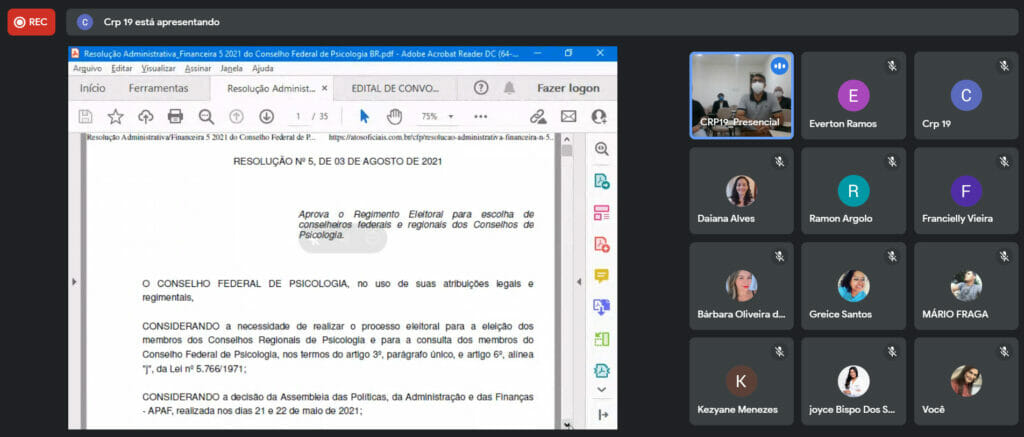Open the search tool in right pane
Screen dimensions: 1024x437
pyautogui.click(x=601, y=149)
